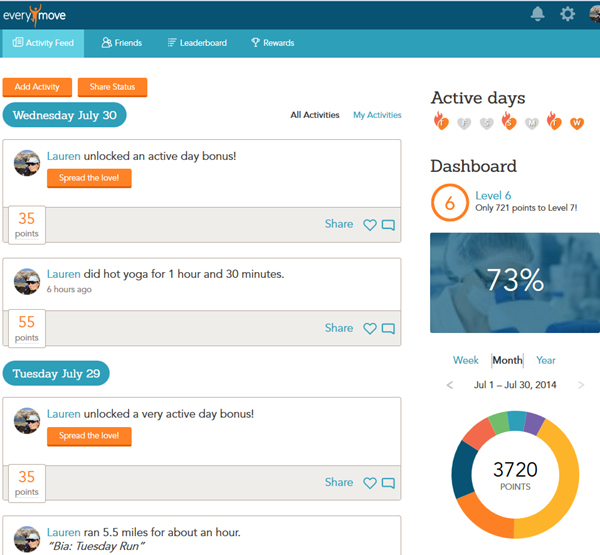Advance to next date range arrow
600x555 pixels.
pyautogui.click(x=581, y=385)
